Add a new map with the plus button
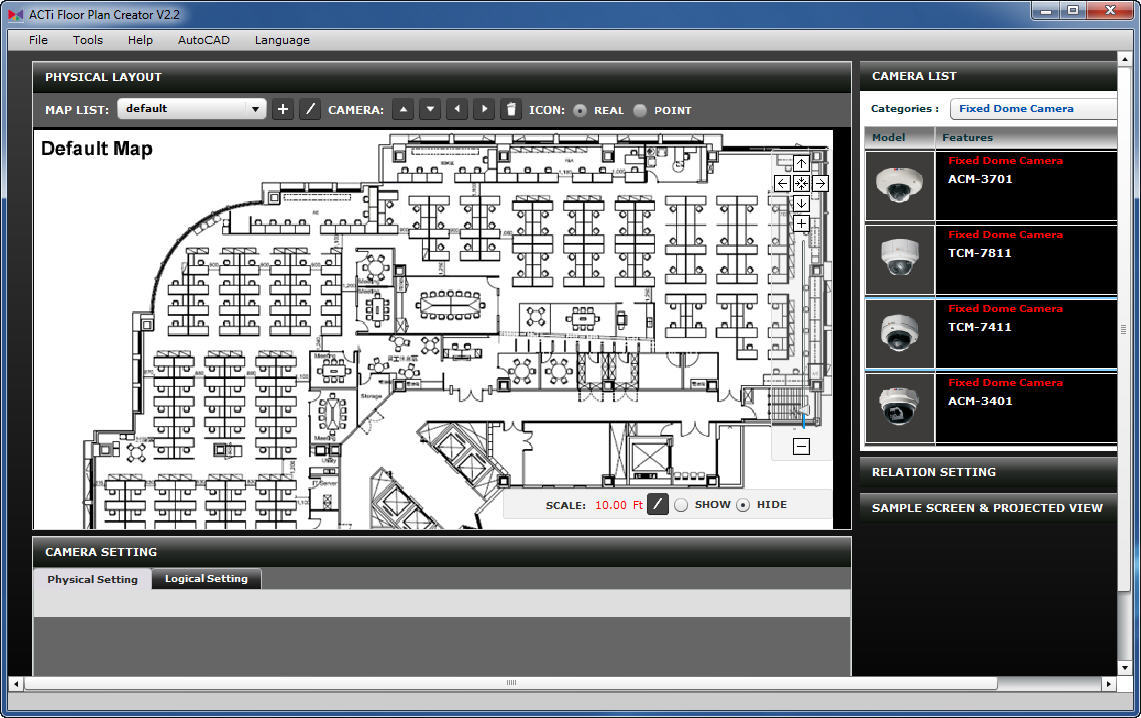This screenshot has width=1141, height=718. pos(283,110)
